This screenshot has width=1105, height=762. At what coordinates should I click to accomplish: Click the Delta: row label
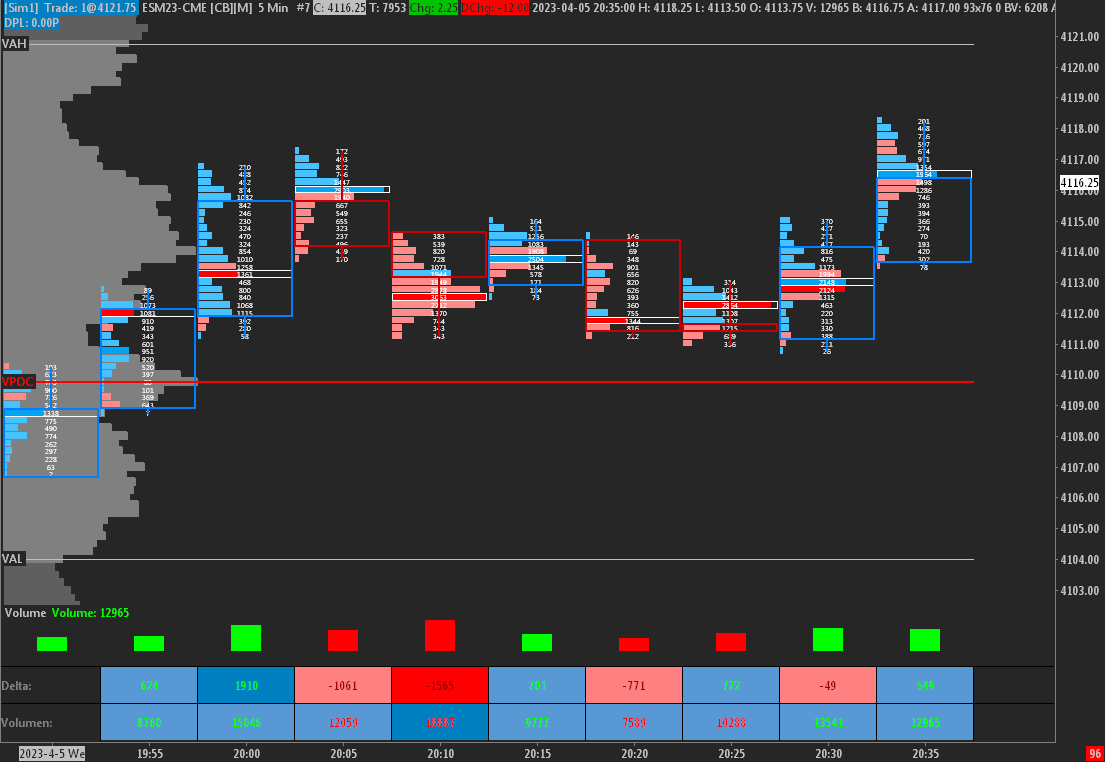coord(17,685)
